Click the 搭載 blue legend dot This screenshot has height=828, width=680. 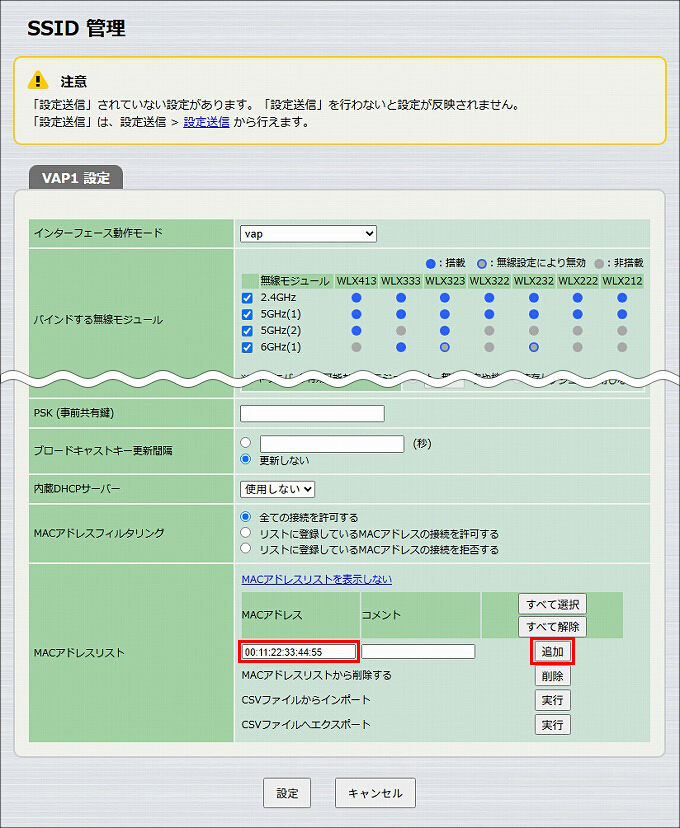431,264
